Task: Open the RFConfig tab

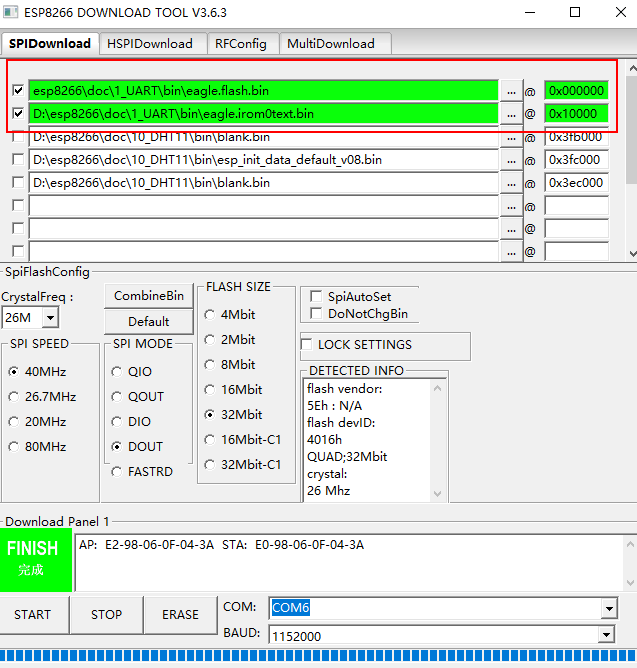Action: pos(243,43)
